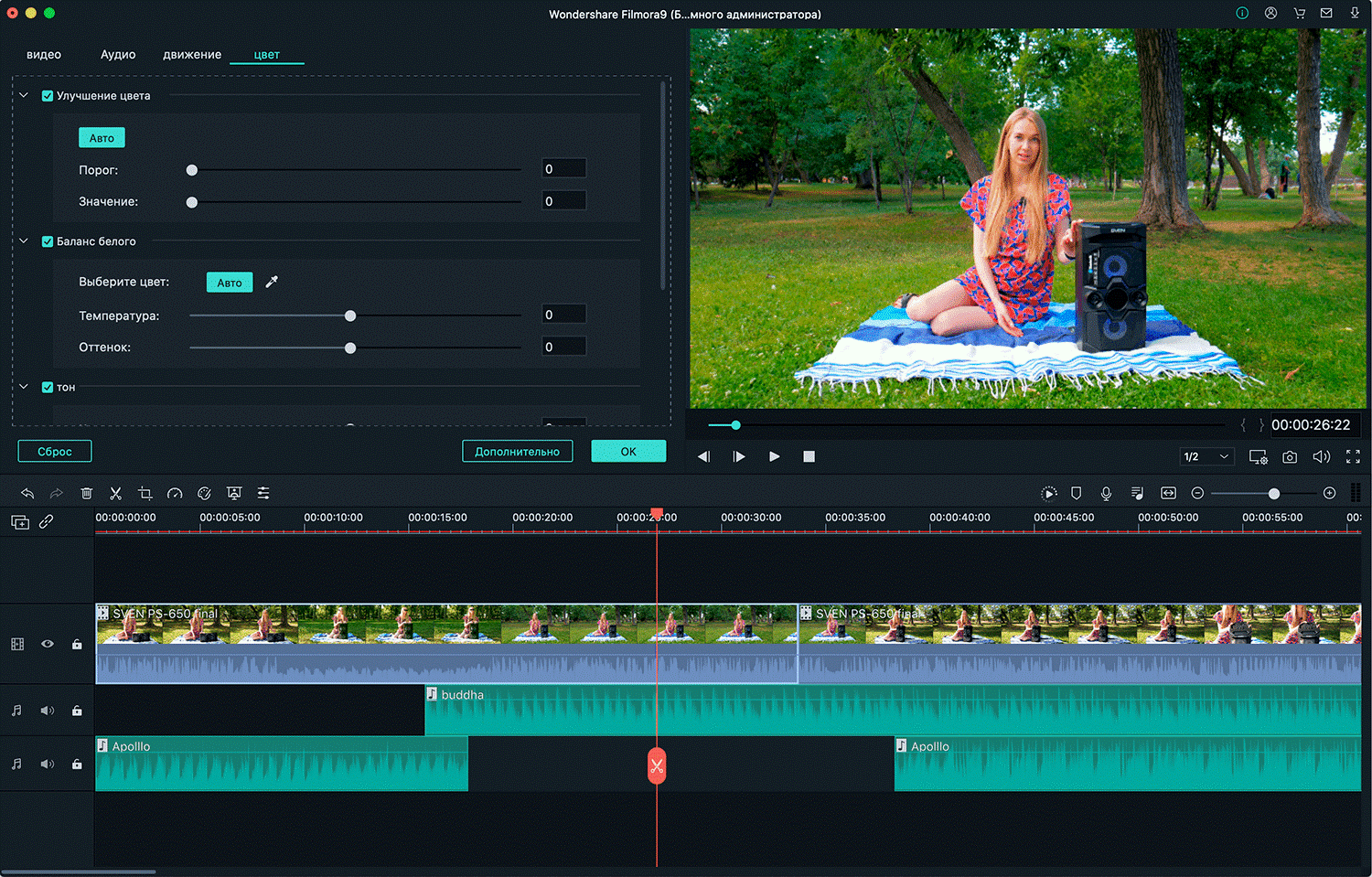Image resolution: width=1372 pixels, height=877 pixels.
Task: Uncheck the Улучшение цвета checkbox
Action: click(x=48, y=95)
